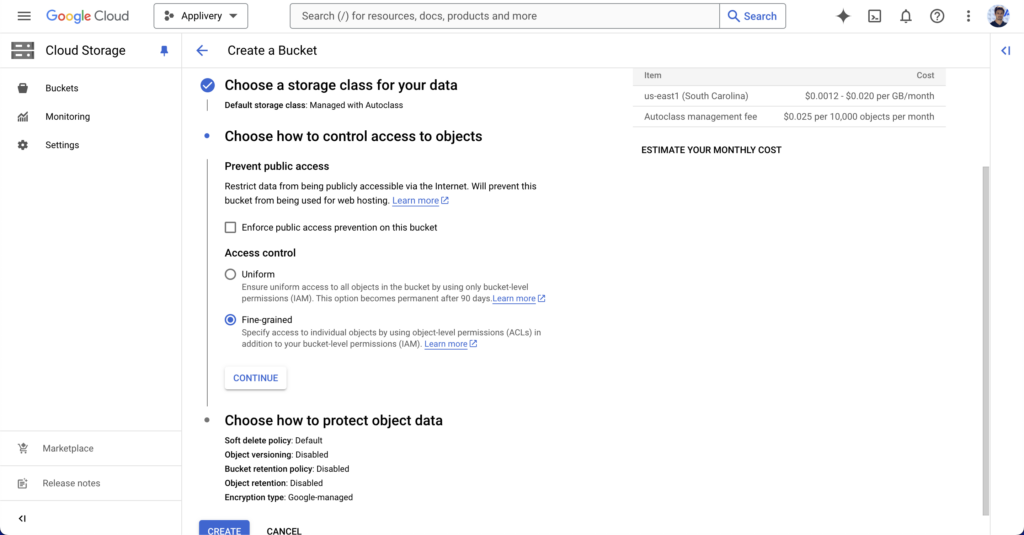Click the page vertical scrollbar

[x=985, y=340]
